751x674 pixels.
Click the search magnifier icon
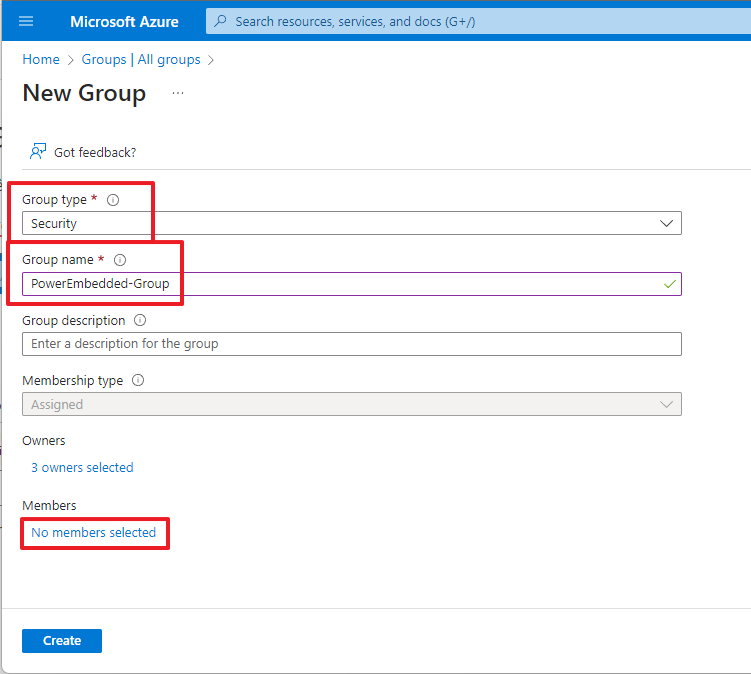(x=221, y=21)
